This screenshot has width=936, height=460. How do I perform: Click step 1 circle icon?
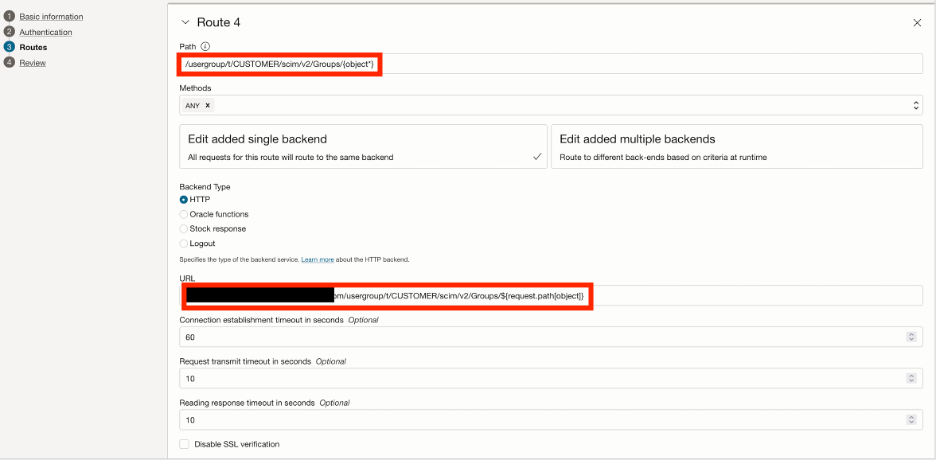9,17
